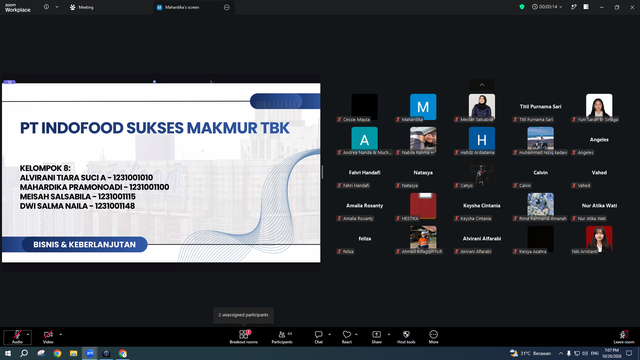Open Chrome from the taskbar

click(57, 353)
